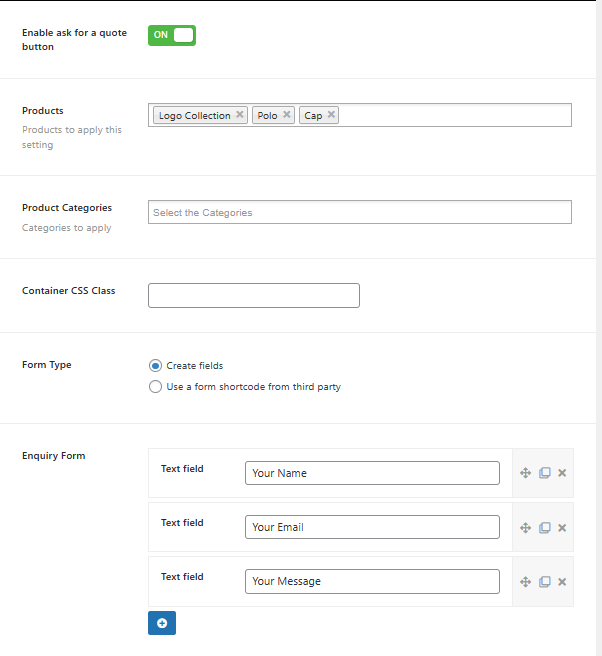Focus the Container CSS Class input

click(x=254, y=295)
